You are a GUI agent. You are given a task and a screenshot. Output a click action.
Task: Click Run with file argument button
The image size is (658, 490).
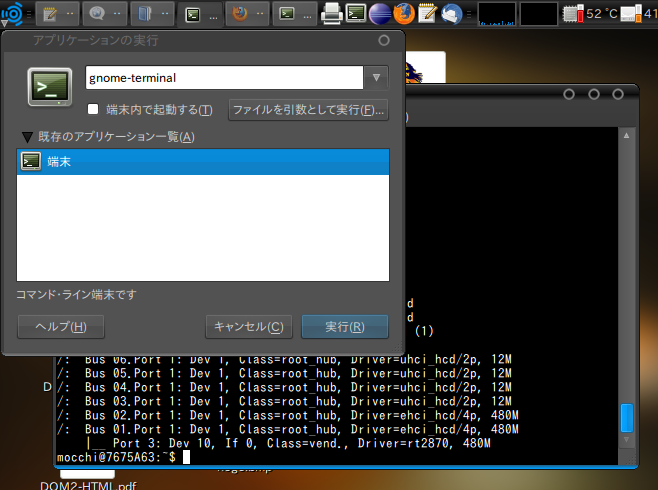(308, 110)
